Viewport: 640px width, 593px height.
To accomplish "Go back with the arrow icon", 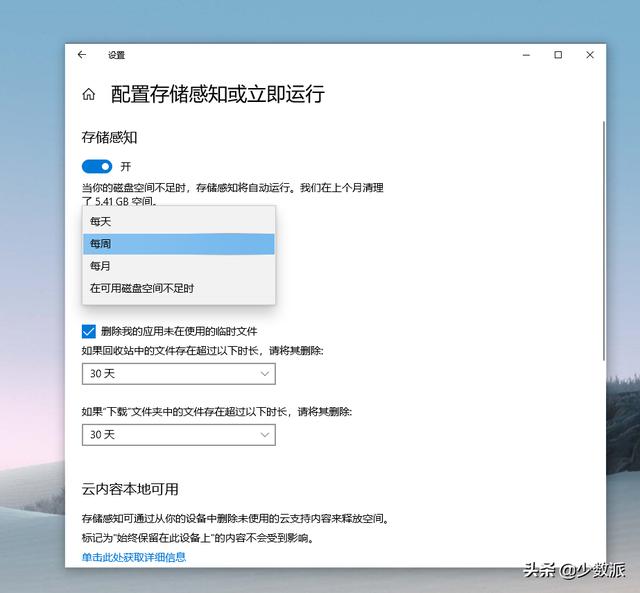I will [82, 55].
